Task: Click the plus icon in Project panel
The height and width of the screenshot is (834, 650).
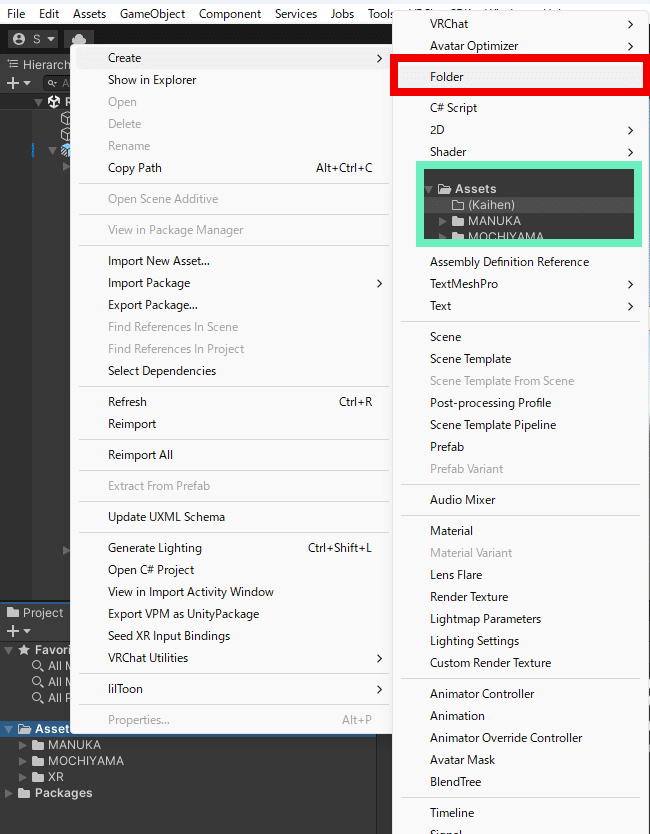Action: 12,631
